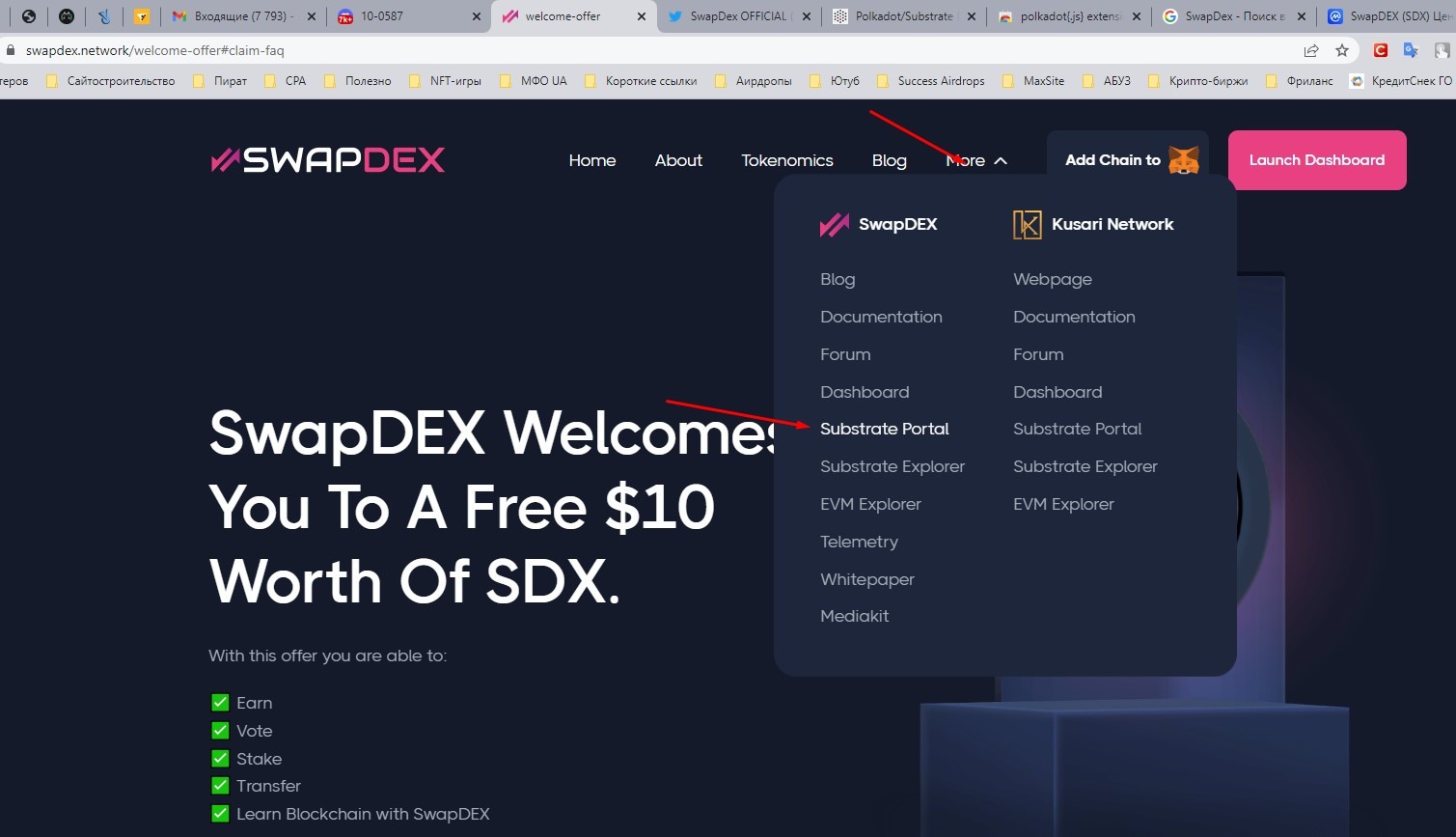Open Tokenomics in the navigation
The image size is (1456, 837).
787,160
